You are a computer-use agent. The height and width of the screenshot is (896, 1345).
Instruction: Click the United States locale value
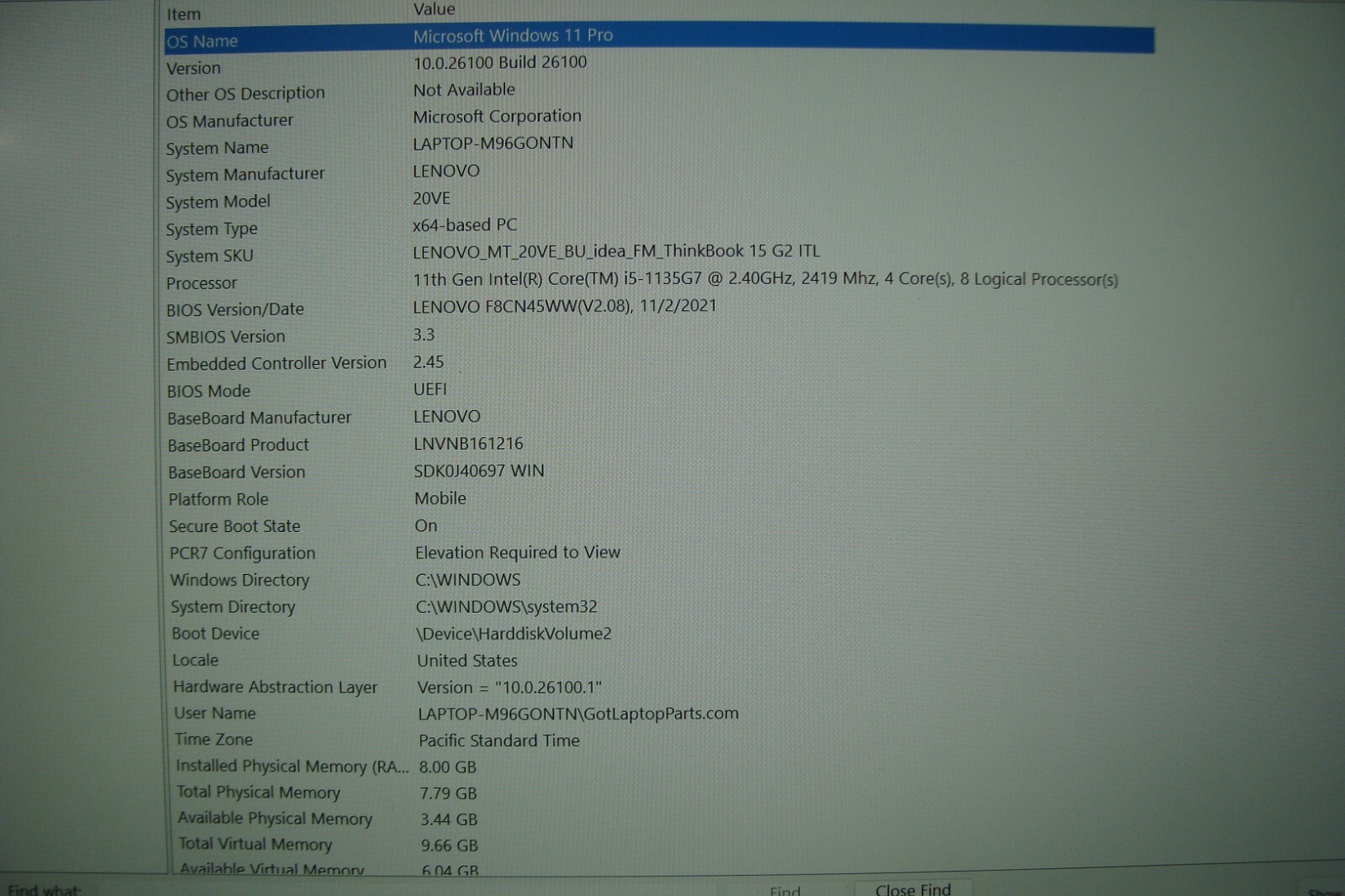coord(467,661)
